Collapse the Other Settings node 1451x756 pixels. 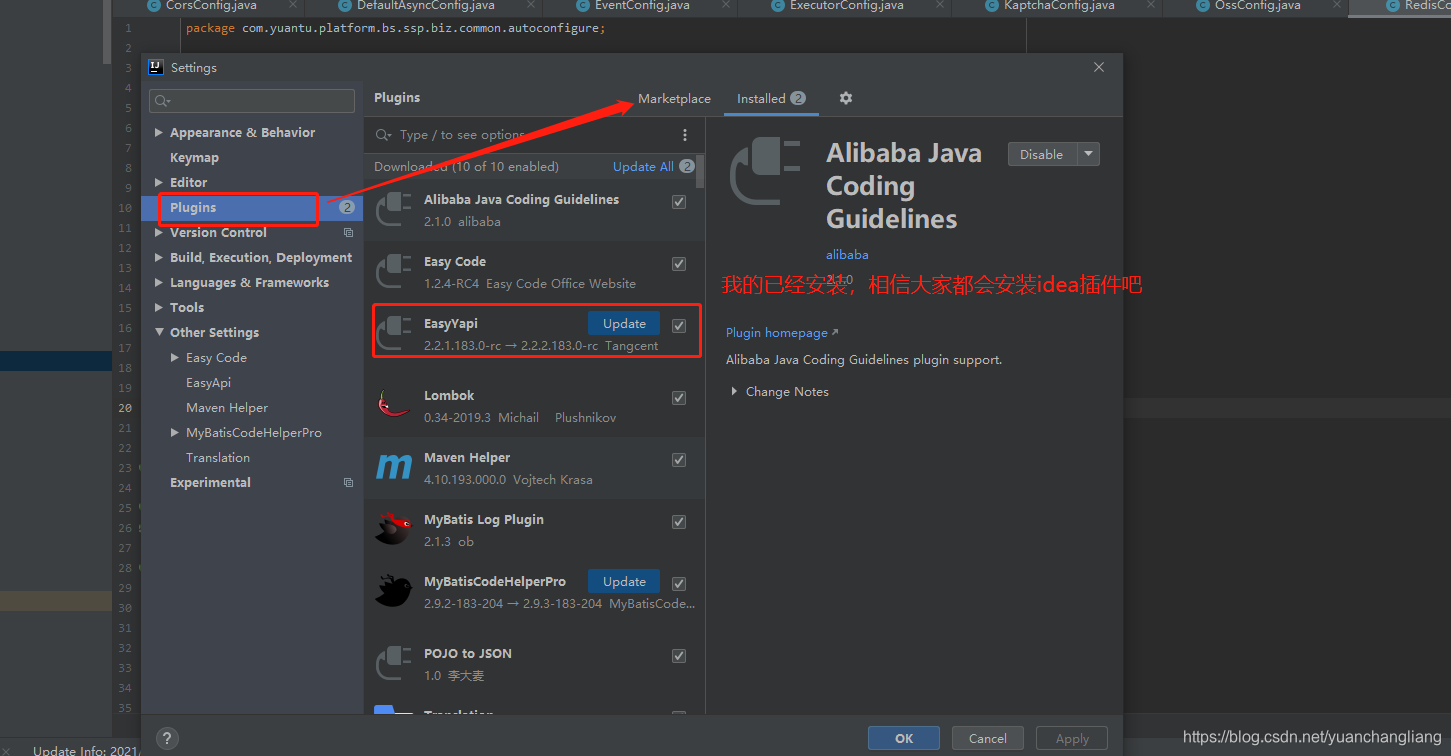pos(159,333)
